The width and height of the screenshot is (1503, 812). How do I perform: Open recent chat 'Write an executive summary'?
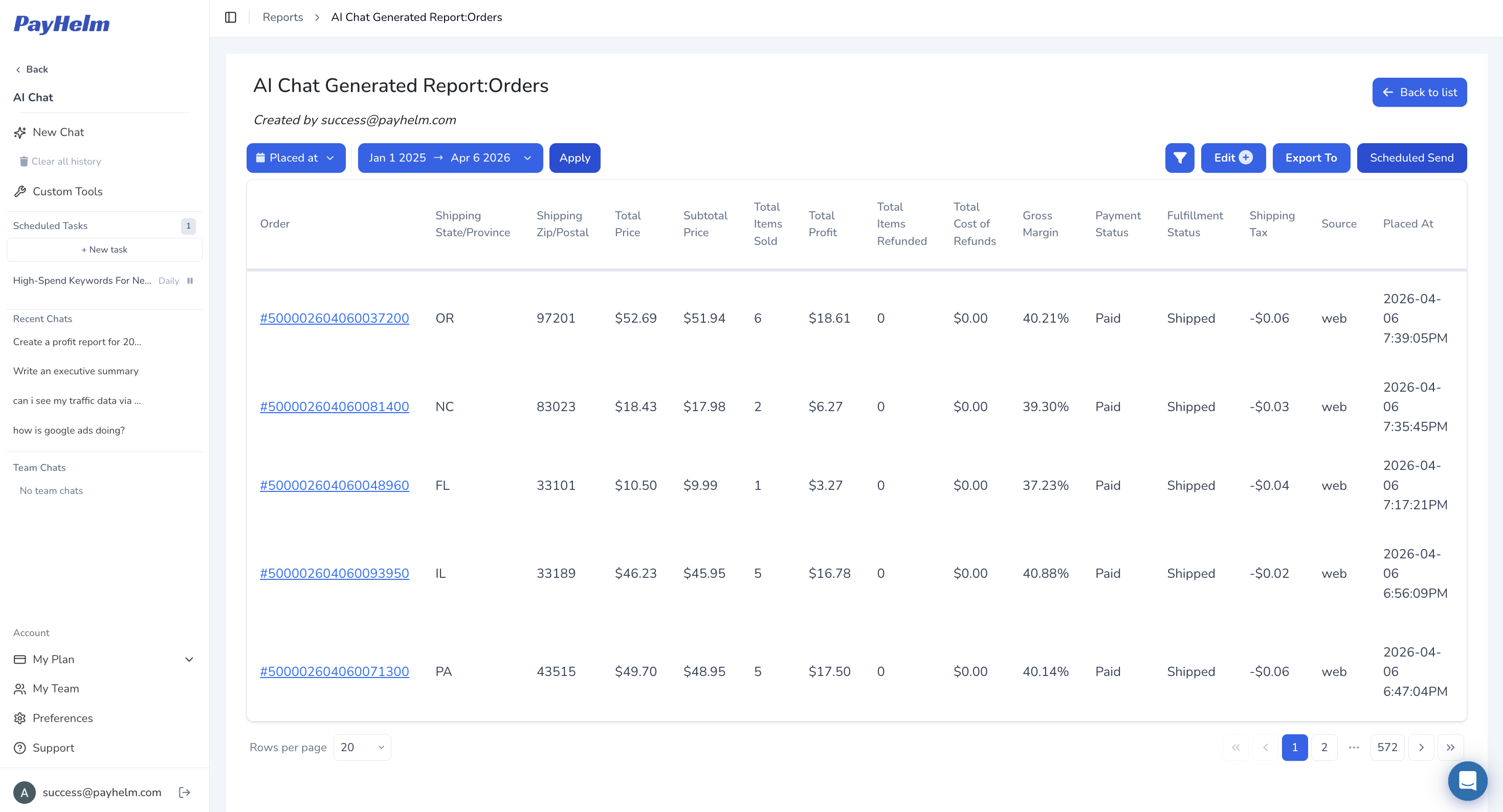coord(76,371)
